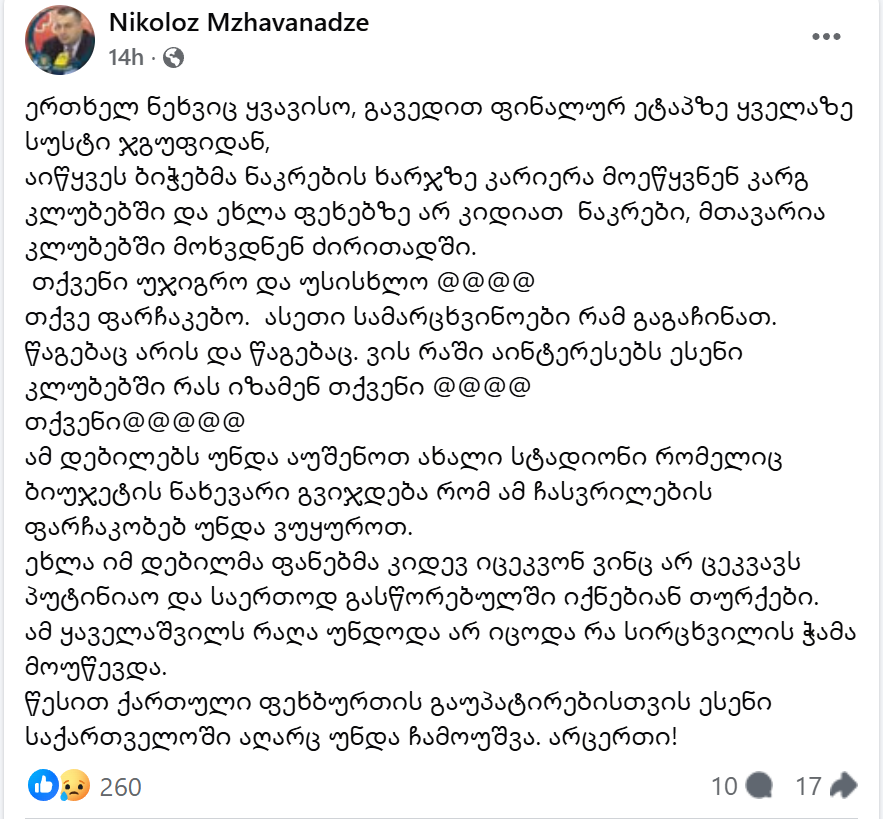Click the globe public privacy icon
The width and height of the screenshot is (883, 819).
(x=173, y=58)
